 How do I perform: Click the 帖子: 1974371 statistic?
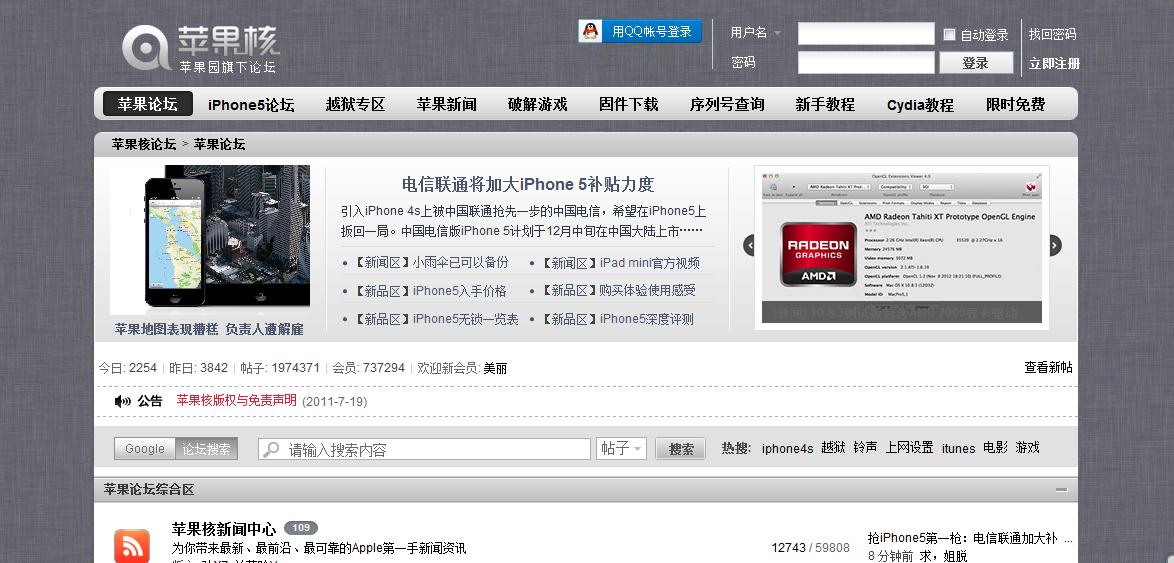pos(280,368)
